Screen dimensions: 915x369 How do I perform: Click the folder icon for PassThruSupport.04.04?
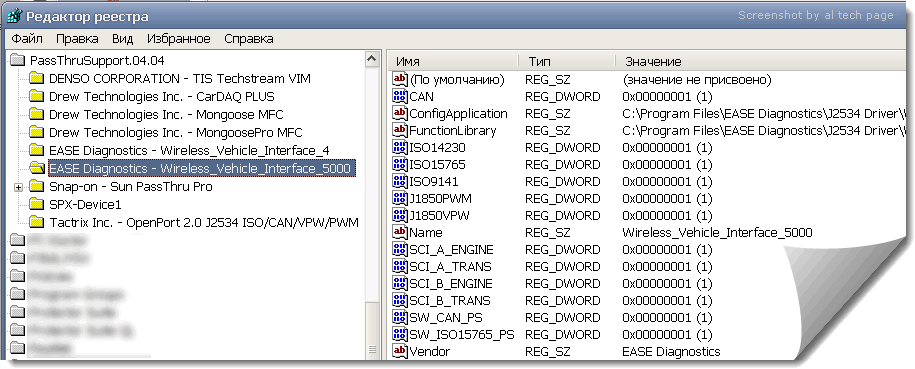(x=18, y=60)
